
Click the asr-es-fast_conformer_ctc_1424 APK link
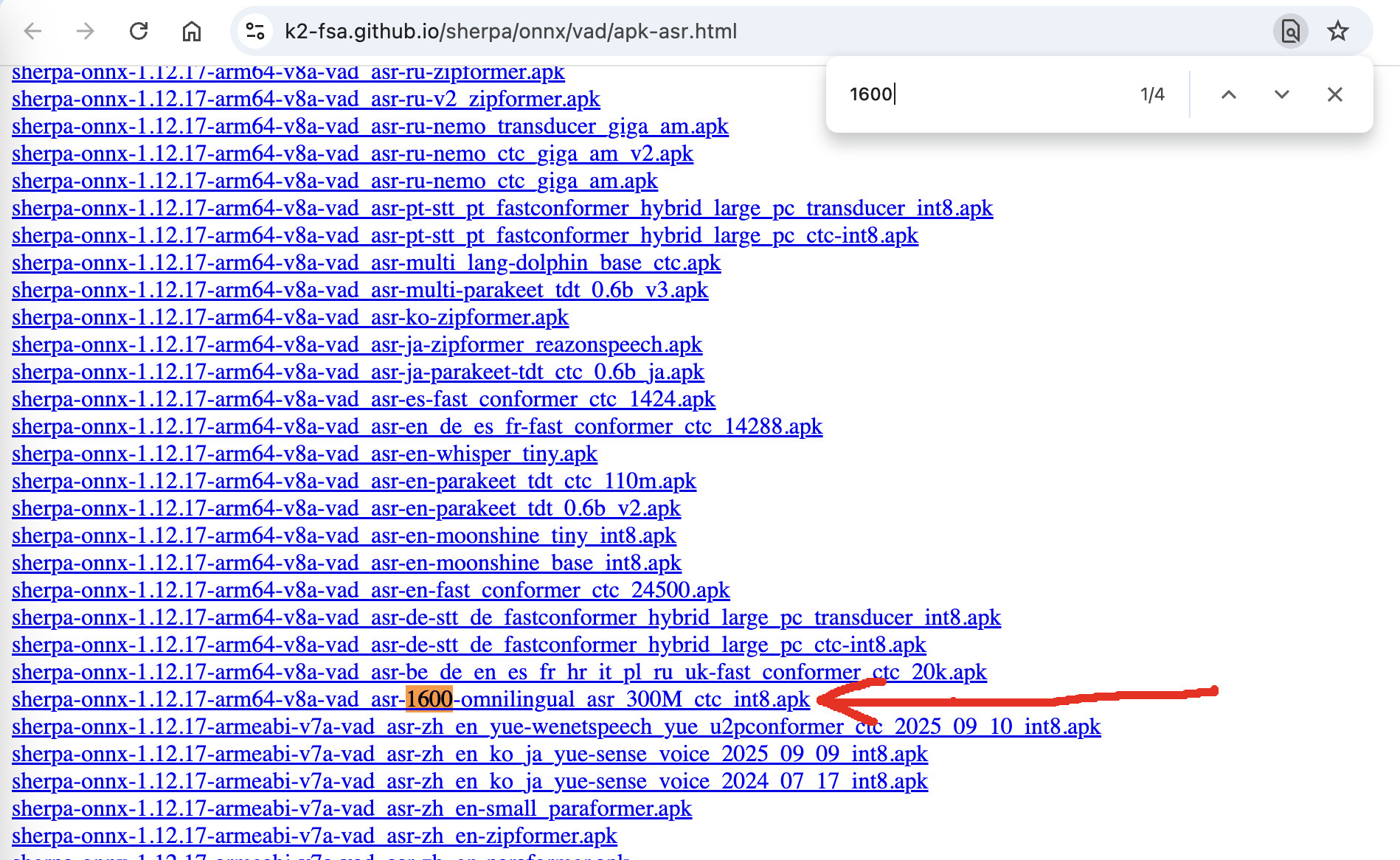pos(363,399)
